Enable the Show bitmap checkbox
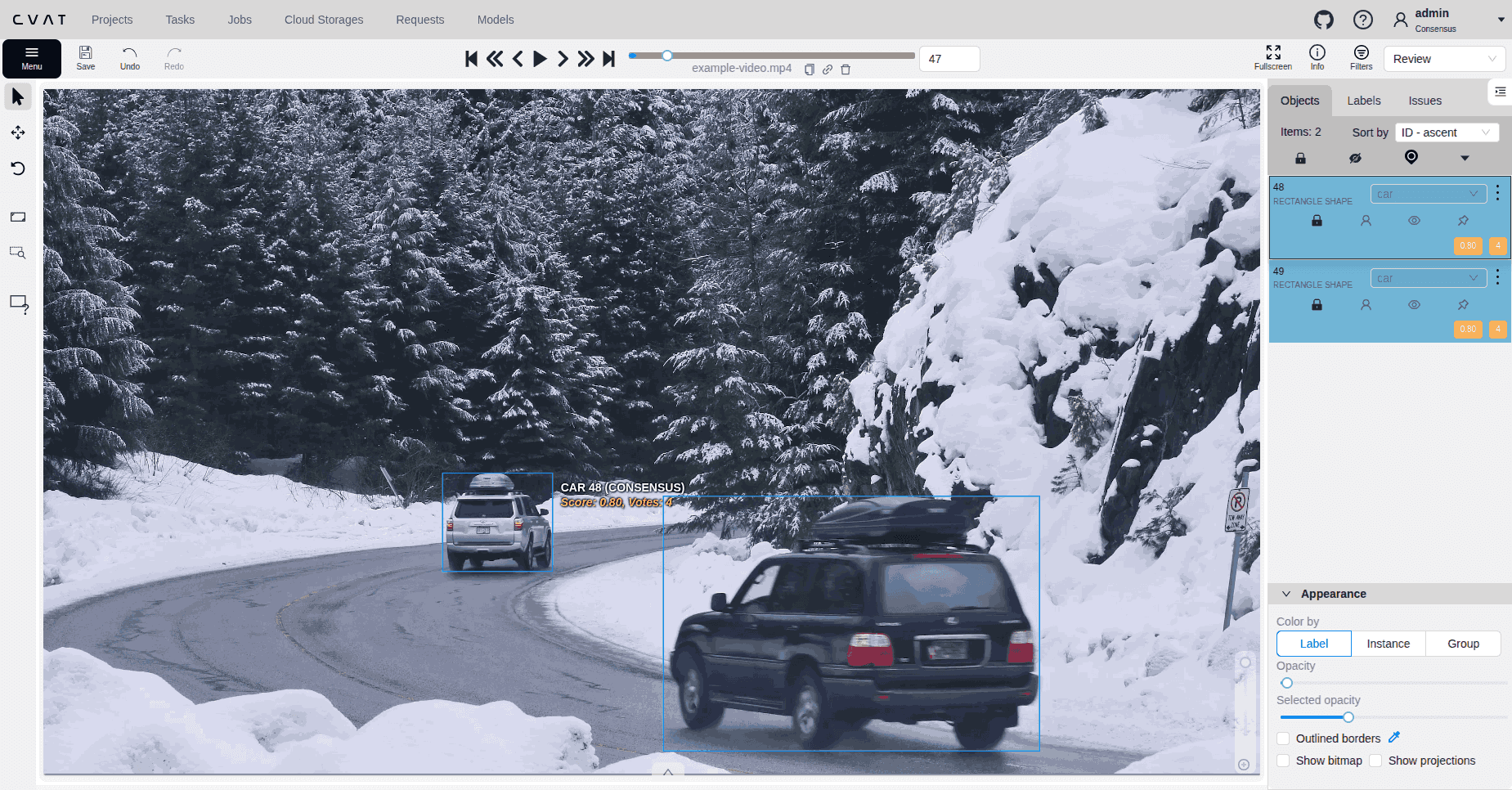1512x790 pixels. [x=1283, y=761]
